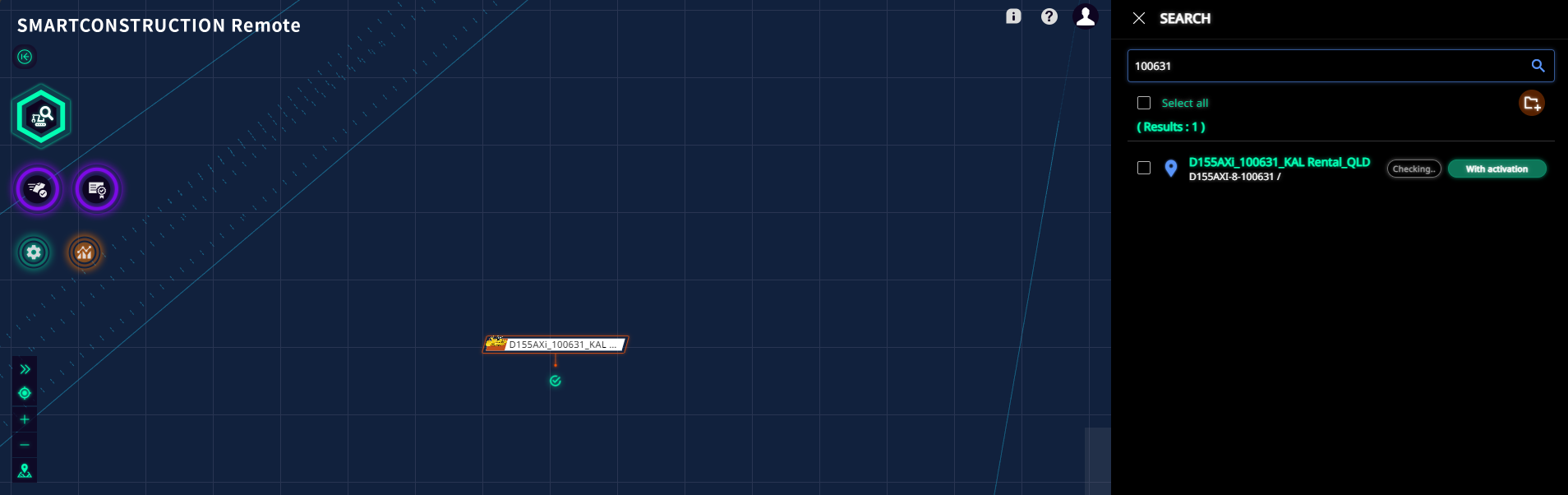Open the purple machine-check circle icon
This screenshot has height=495, width=1568.
click(38, 189)
